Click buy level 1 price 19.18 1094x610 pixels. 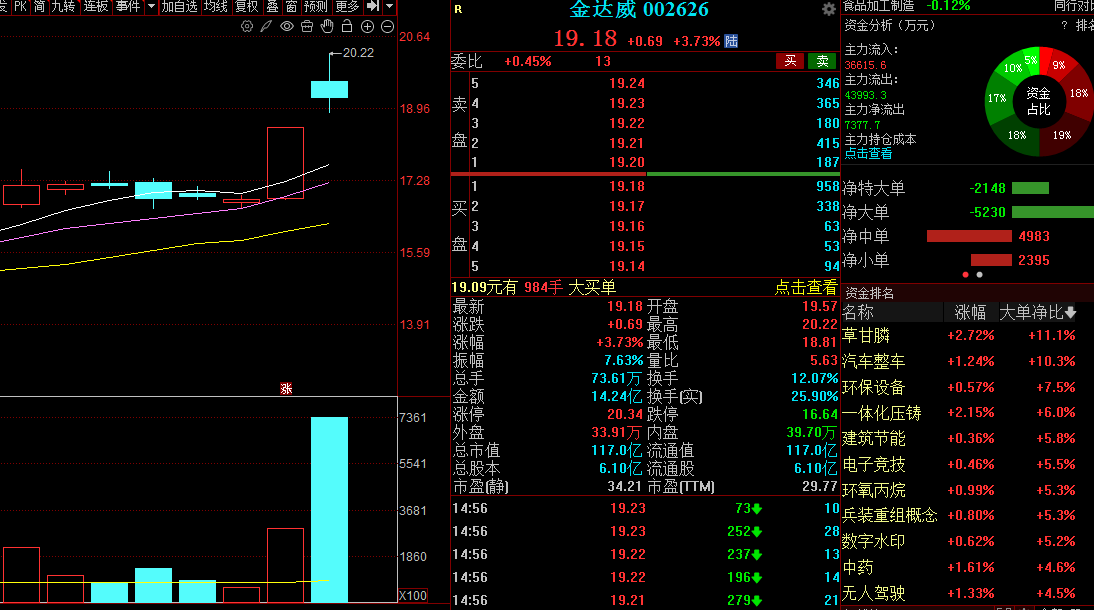click(627, 186)
